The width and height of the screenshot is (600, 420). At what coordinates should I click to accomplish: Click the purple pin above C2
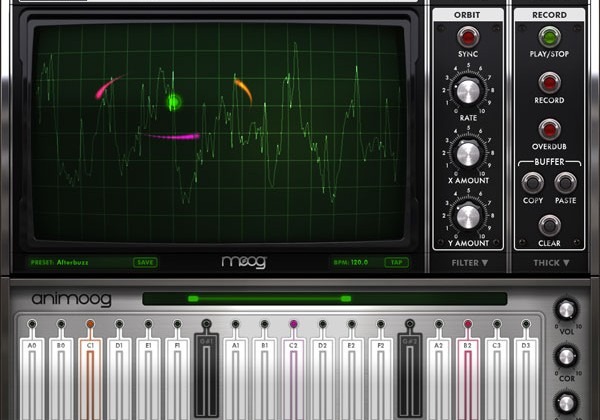click(293, 324)
